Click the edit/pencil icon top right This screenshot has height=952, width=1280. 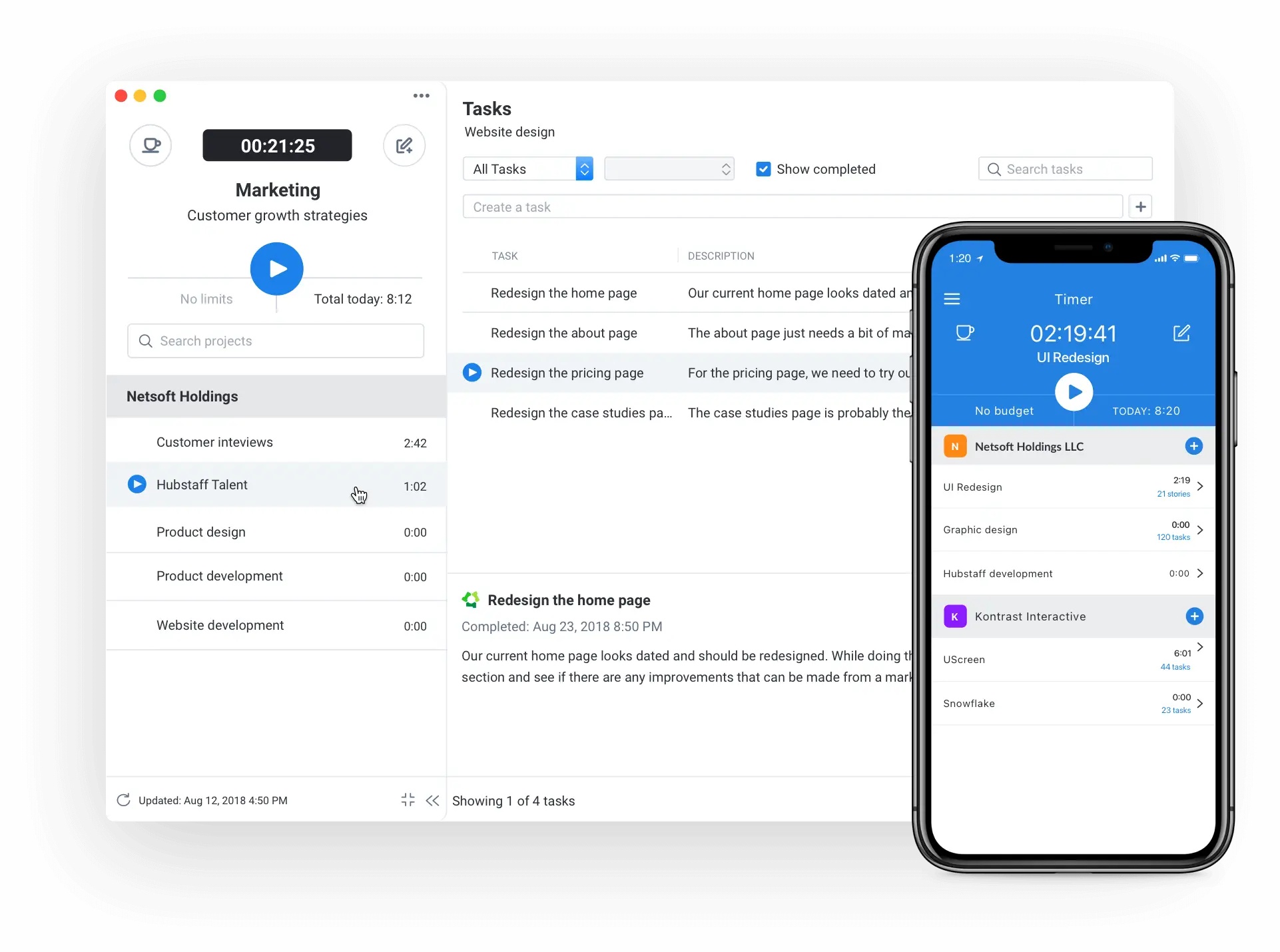point(405,145)
